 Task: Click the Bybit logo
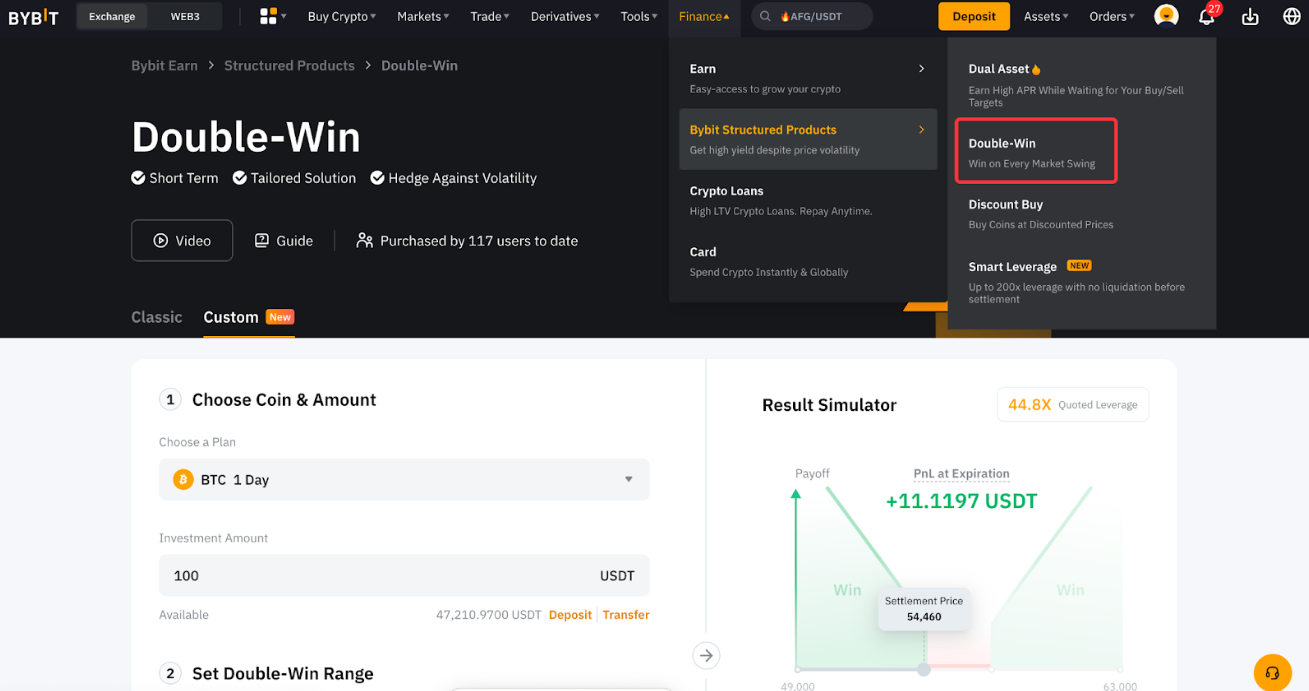pos(34,17)
